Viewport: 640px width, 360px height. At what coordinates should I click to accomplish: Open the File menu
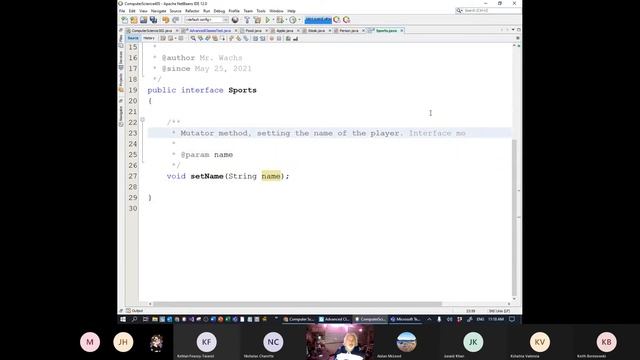click(x=122, y=11)
